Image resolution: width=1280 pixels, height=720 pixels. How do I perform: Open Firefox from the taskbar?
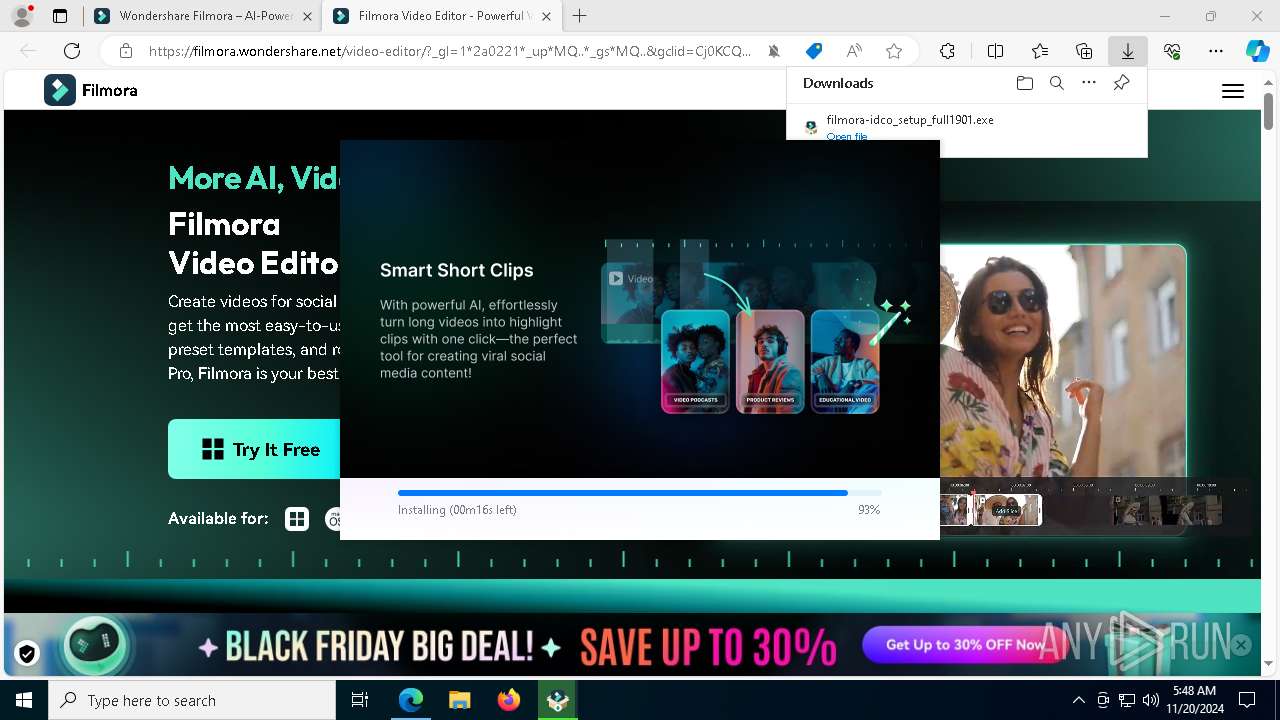click(x=509, y=700)
